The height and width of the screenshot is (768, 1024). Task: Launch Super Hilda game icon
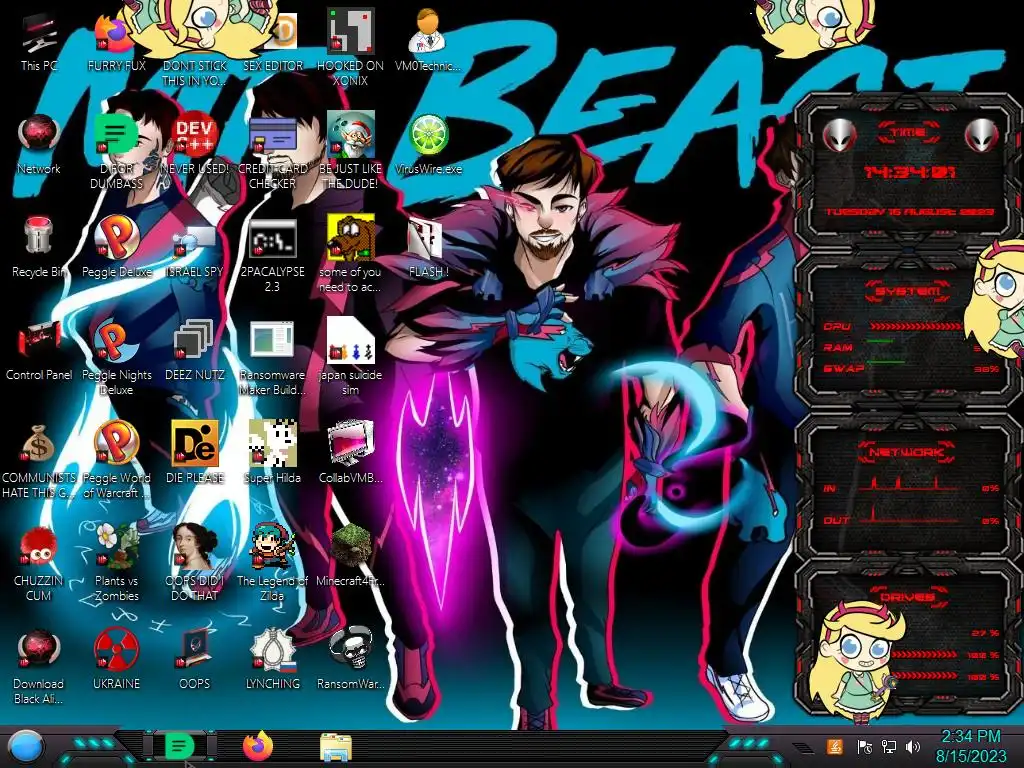click(272, 443)
